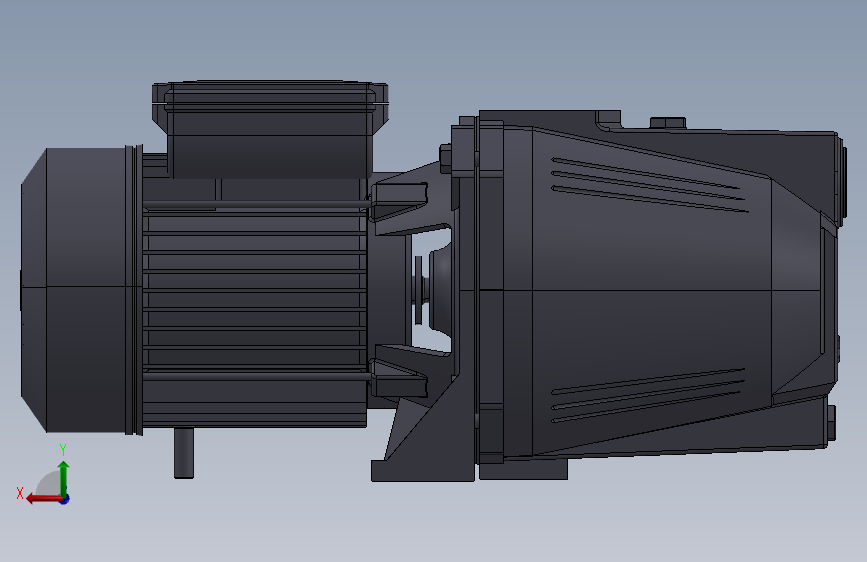
Task: Click the green Y axis arrow on the triad
Action: [x=64, y=478]
